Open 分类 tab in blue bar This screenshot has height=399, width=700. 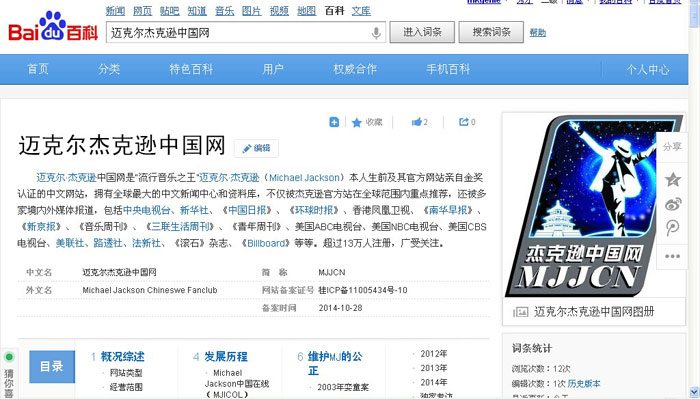pyautogui.click(x=109, y=69)
